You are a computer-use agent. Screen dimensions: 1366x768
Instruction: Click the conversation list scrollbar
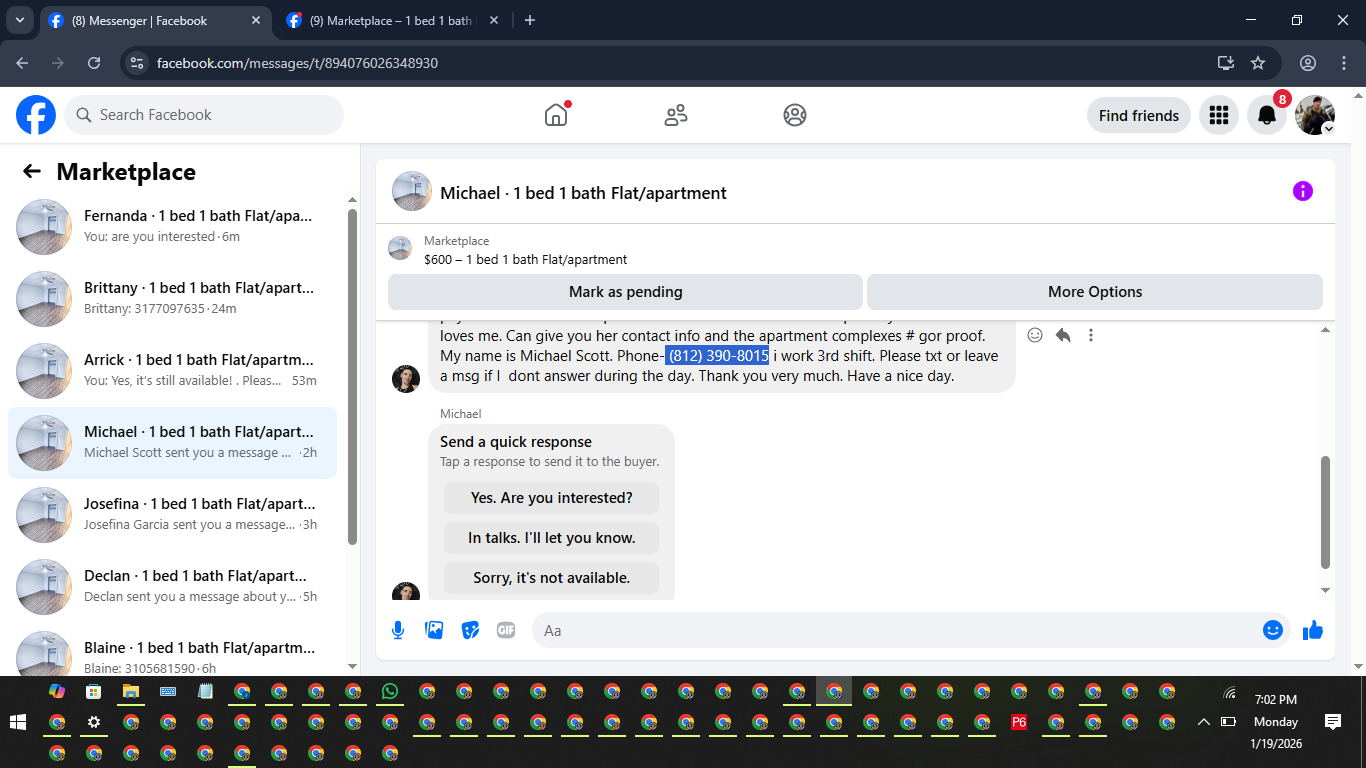click(x=352, y=377)
